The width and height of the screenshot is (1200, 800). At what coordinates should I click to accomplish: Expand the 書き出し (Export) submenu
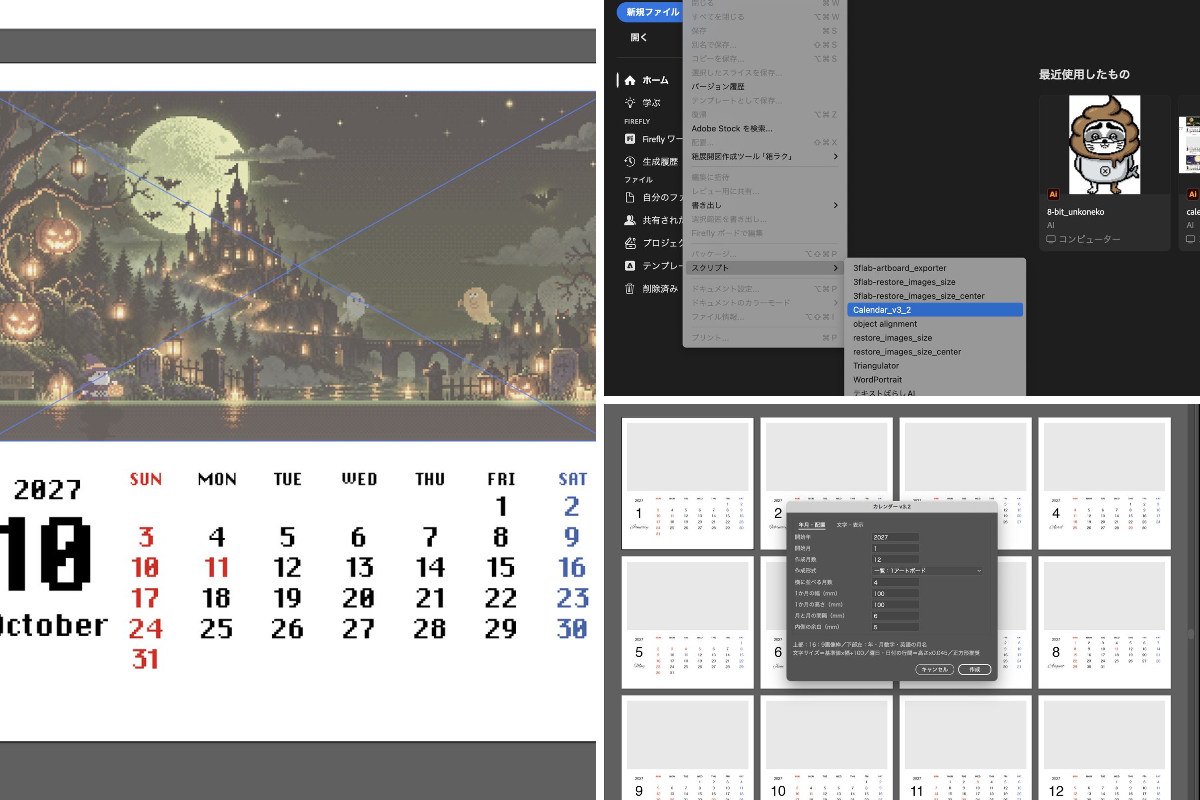[765, 205]
